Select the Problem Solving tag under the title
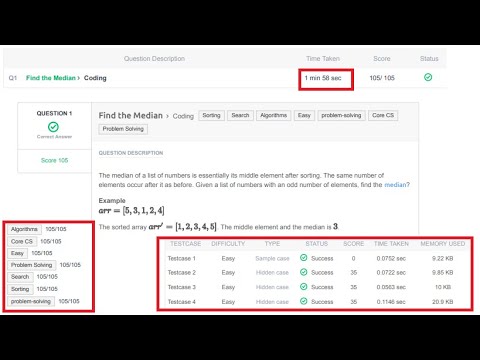This screenshot has width=480, height=360. tap(123, 129)
